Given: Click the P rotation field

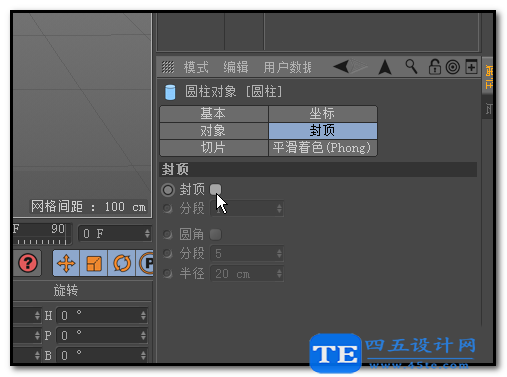Looking at the screenshot, I should click(x=102, y=335).
